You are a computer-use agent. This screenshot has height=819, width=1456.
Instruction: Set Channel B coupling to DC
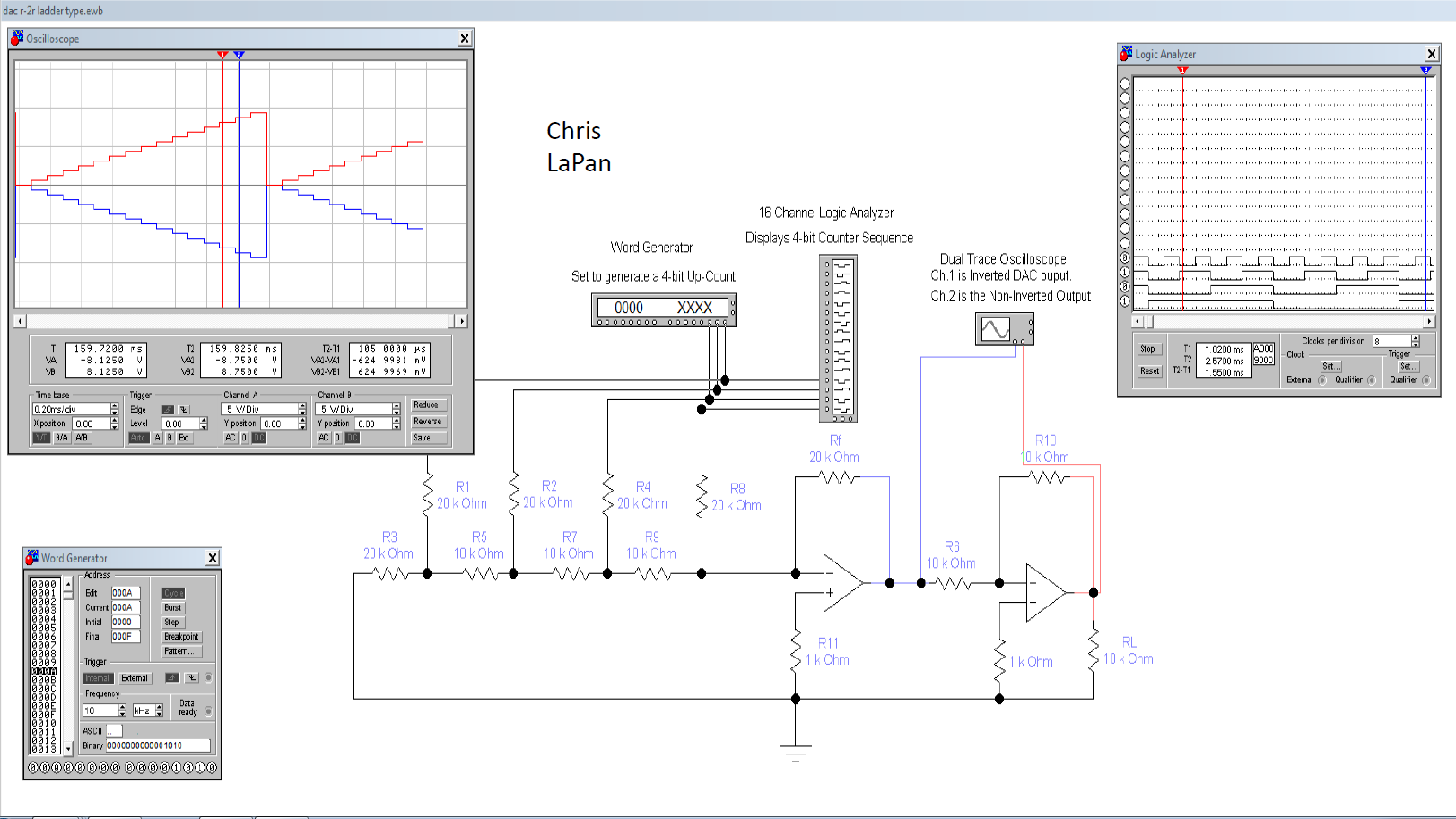tap(353, 438)
